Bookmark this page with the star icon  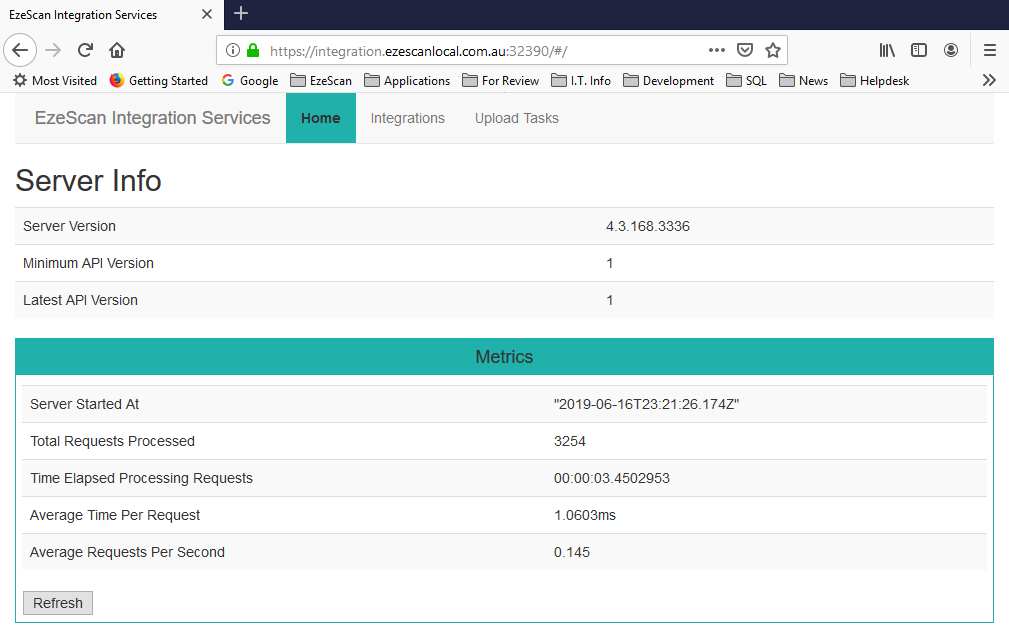click(x=772, y=50)
